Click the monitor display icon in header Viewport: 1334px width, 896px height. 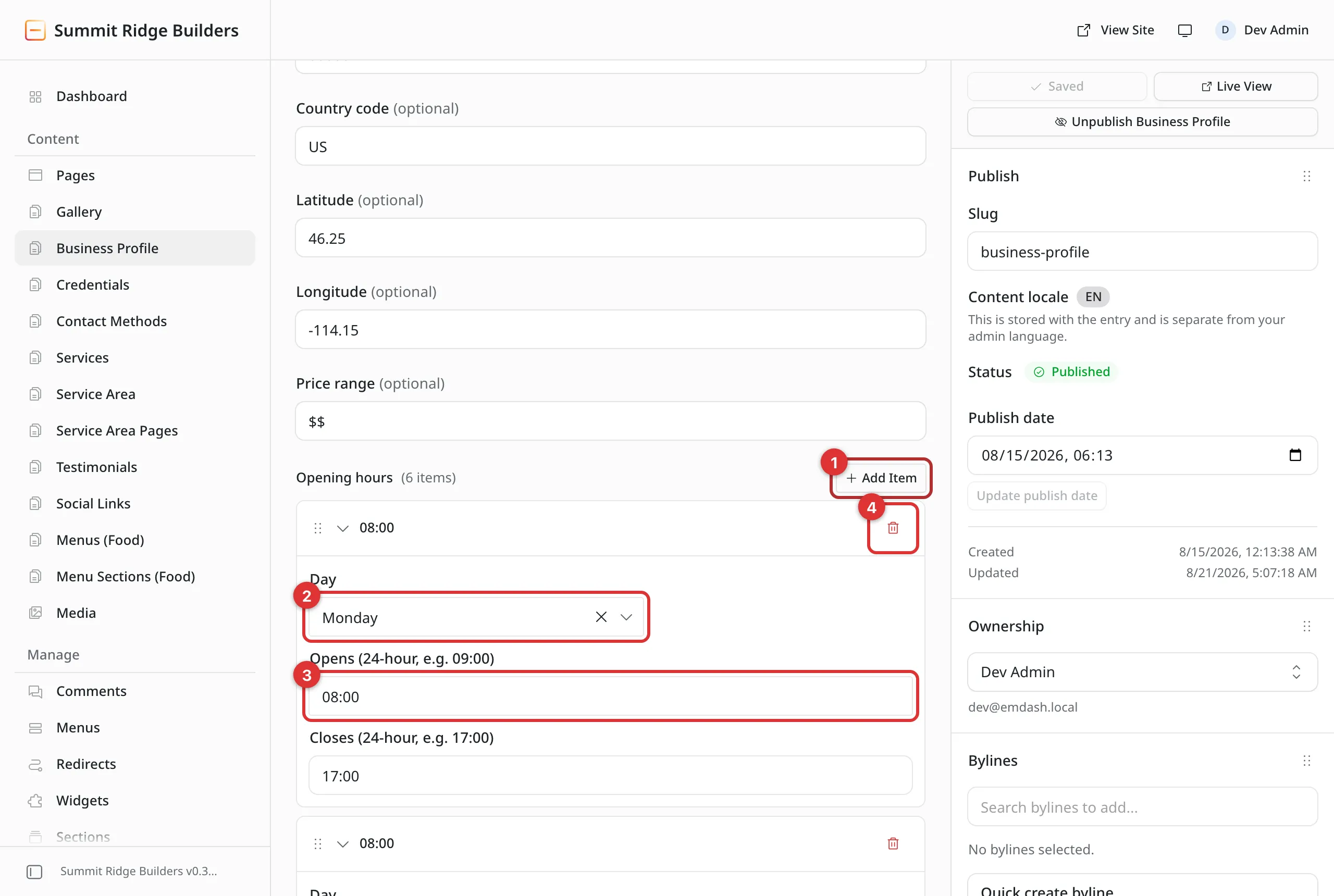coord(1185,30)
